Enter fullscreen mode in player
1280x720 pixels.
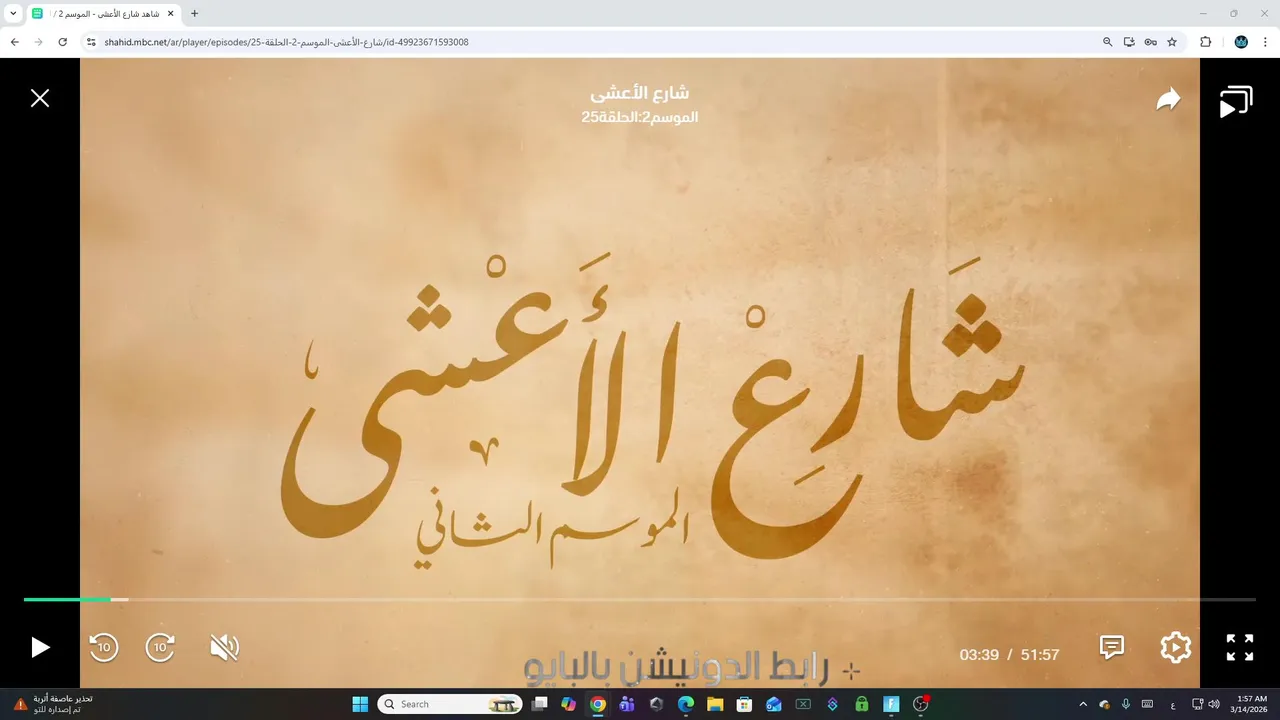[x=1240, y=647]
